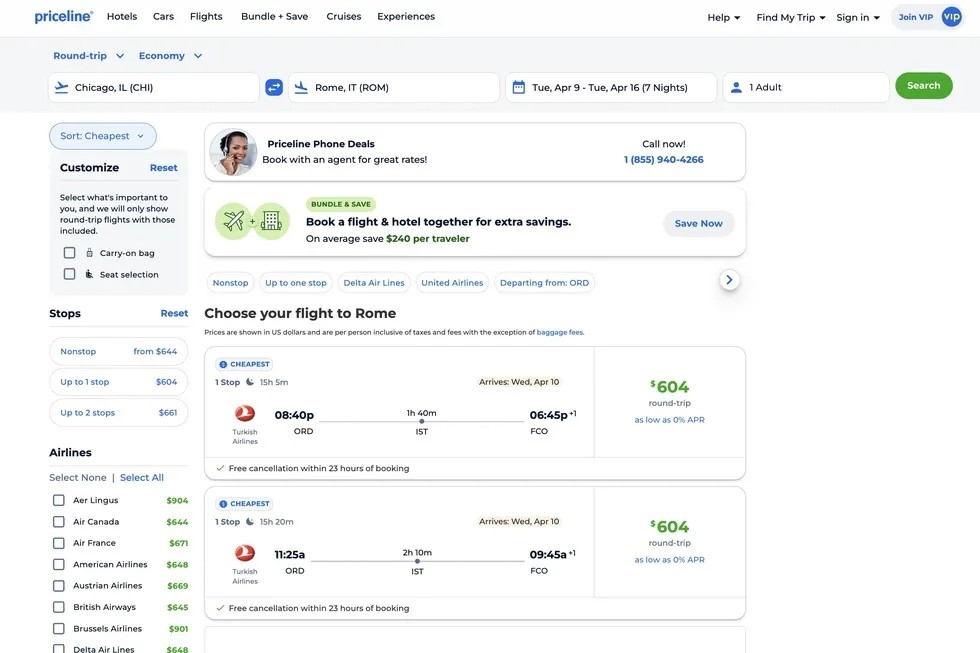
Task: Click the Chicago, IL (CHI) origin field
Action: click(x=154, y=87)
